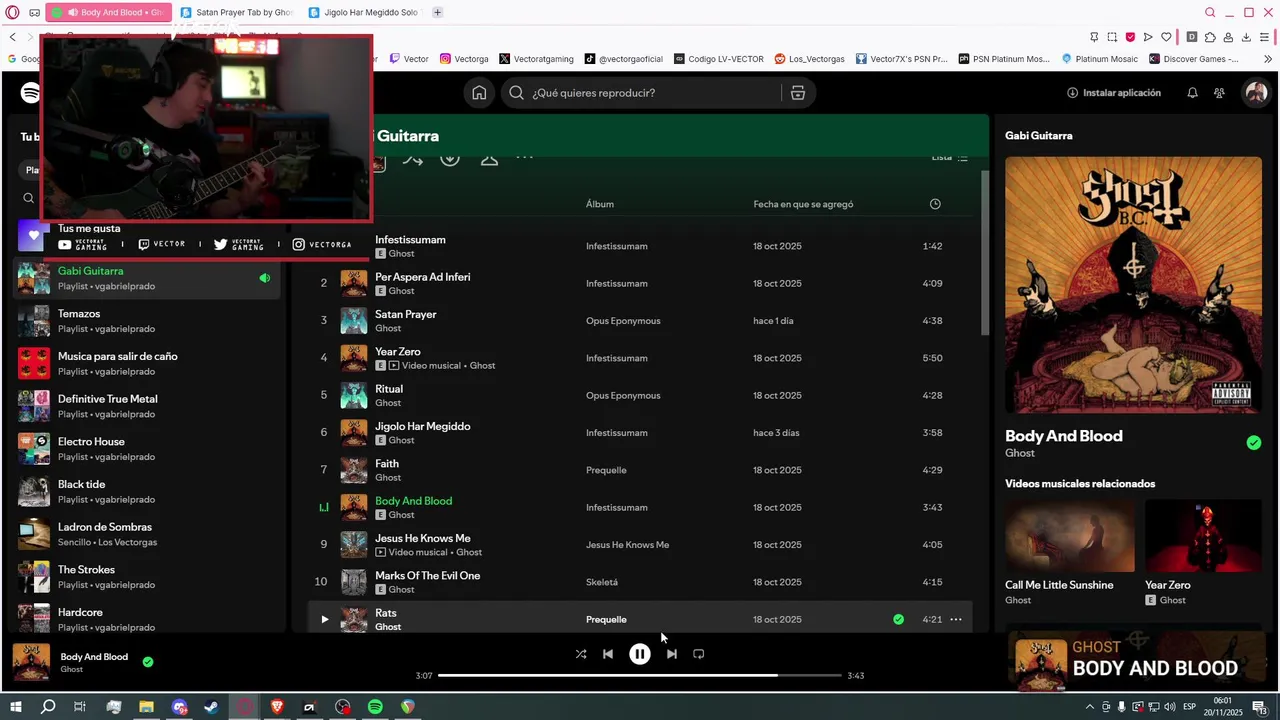Open the Vectoratgaming X bookmark

coord(537,59)
